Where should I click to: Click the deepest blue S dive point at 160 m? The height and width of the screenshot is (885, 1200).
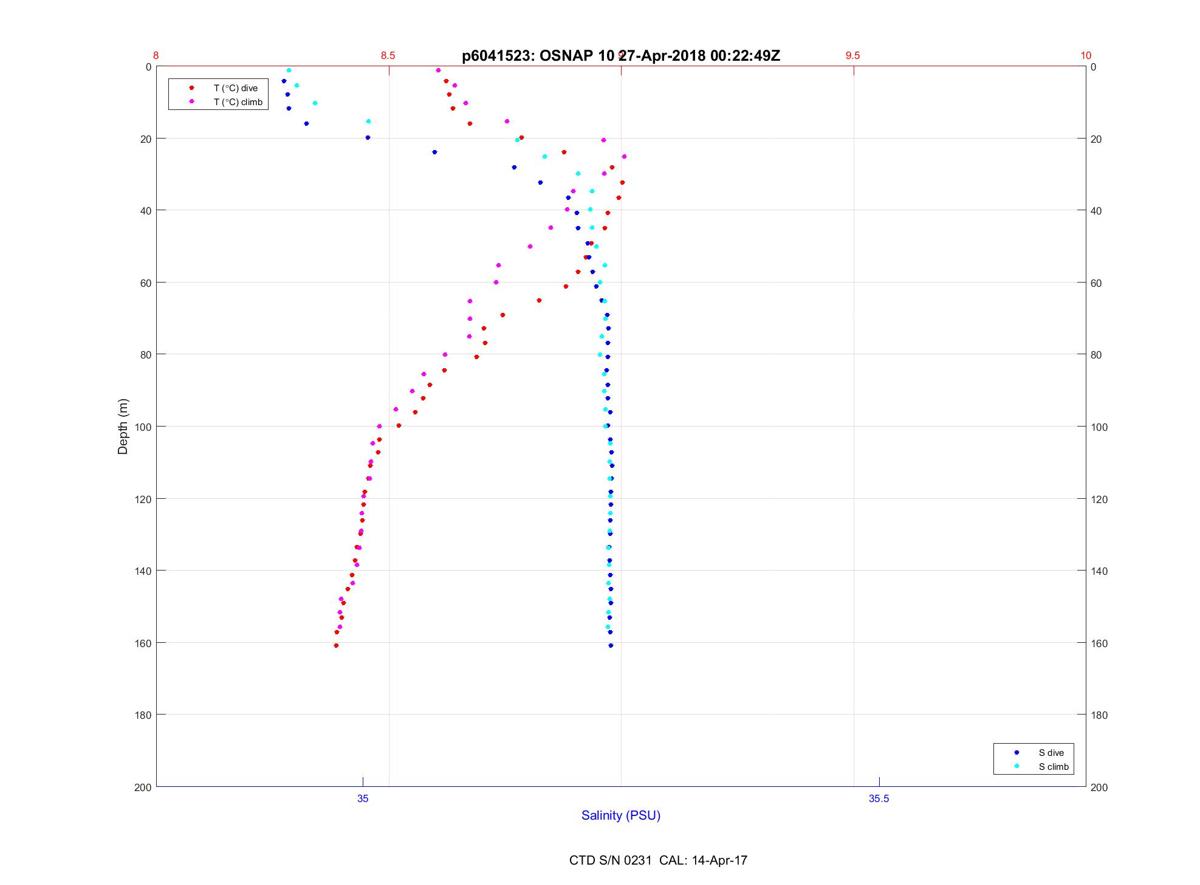click(x=611, y=646)
